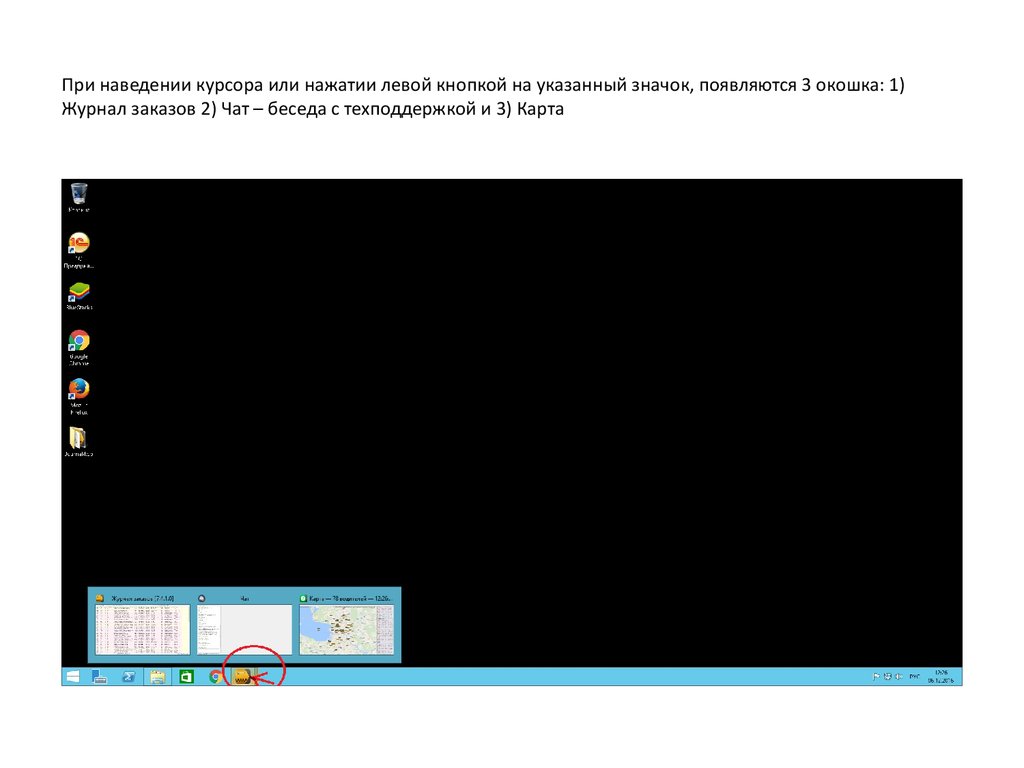The height and width of the screenshot is (768, 1024).
Task: Open the Mozilla Firefox desktop shortcut
Action: [x=79, y=390]
